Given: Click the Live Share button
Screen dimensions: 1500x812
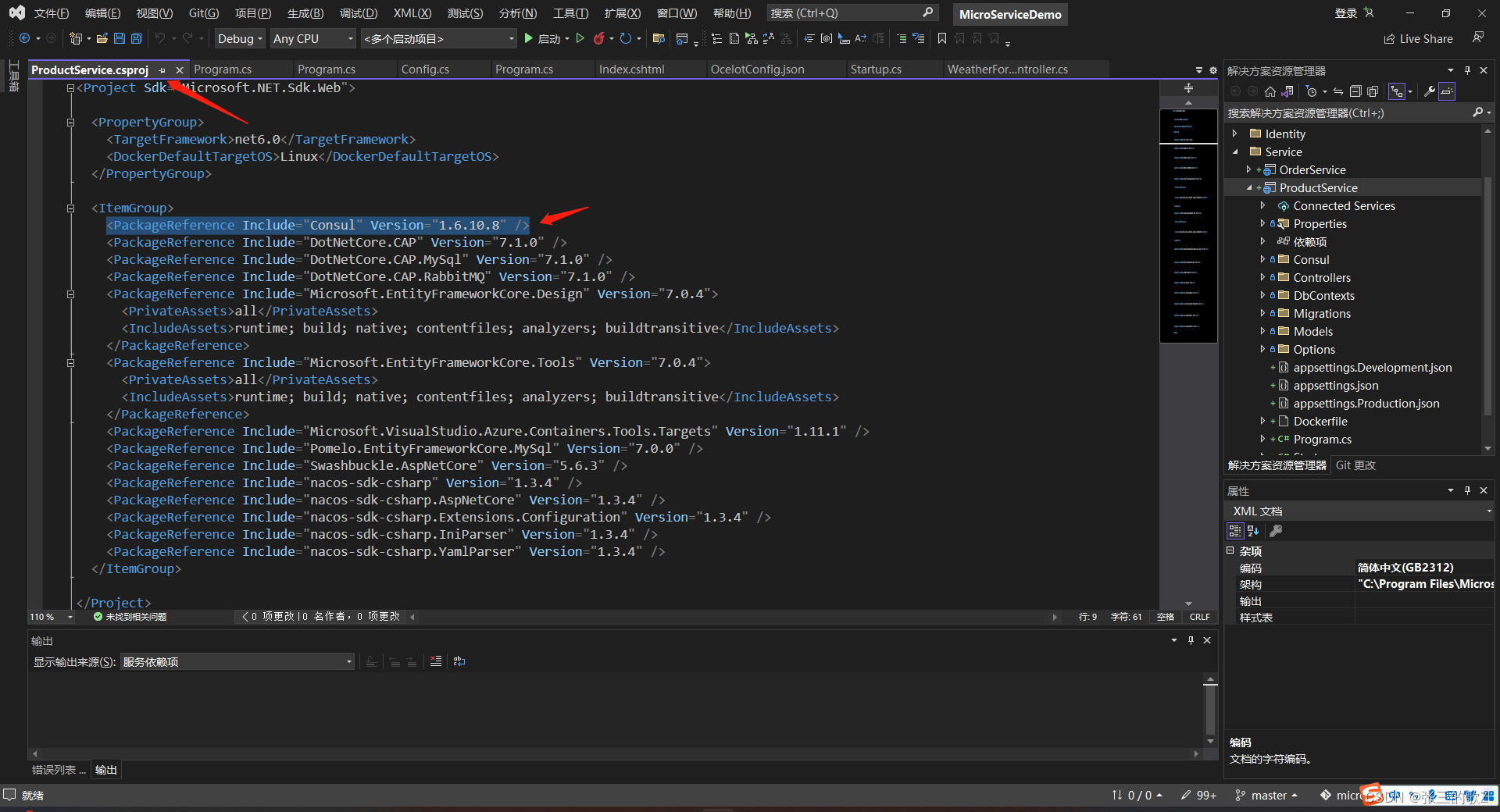Looking at the screenshot, I should tap(1418, 38).
